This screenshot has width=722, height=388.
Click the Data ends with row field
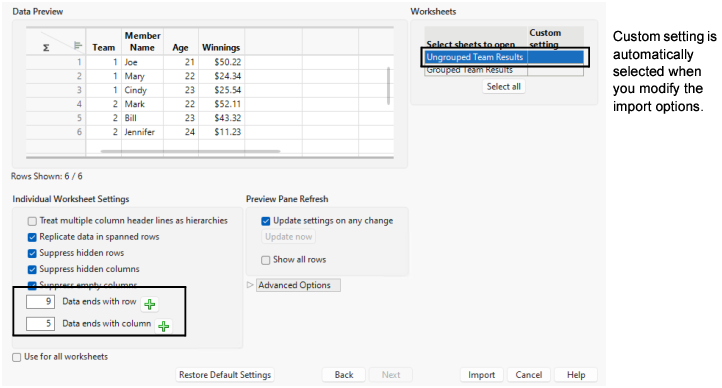[41, 302]
